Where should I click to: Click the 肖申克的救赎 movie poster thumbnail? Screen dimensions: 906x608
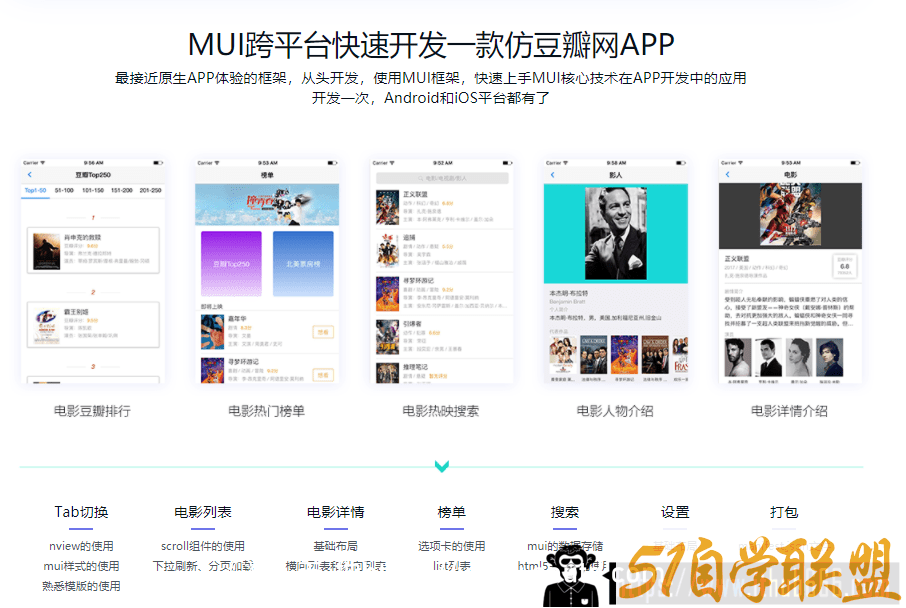tap(46, 251)
